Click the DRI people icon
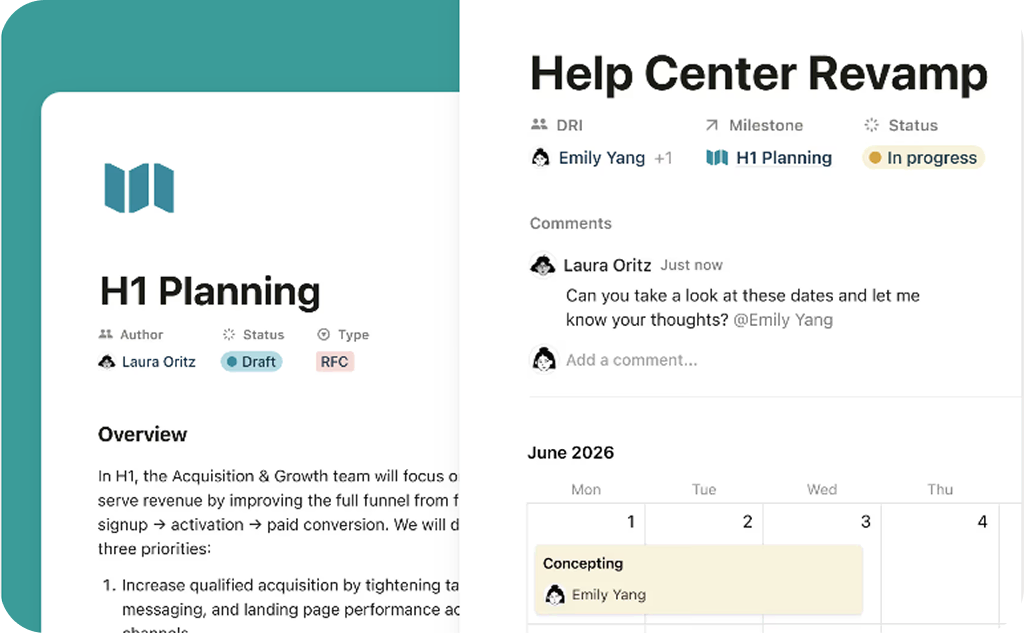The height and width of the screenshot is (633, 1024). 540,126
